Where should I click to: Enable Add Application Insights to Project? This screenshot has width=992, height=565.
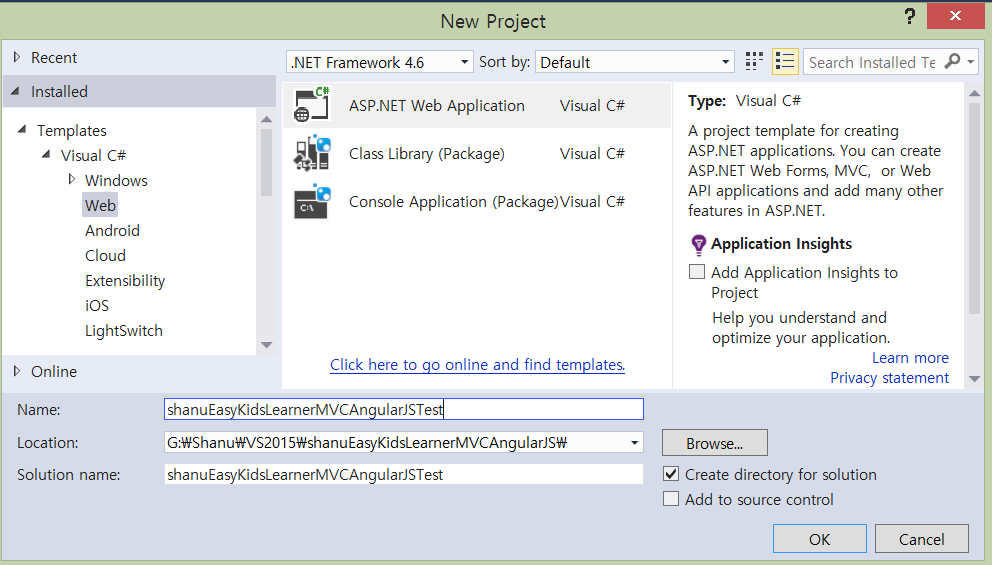(x=697, y=272)
